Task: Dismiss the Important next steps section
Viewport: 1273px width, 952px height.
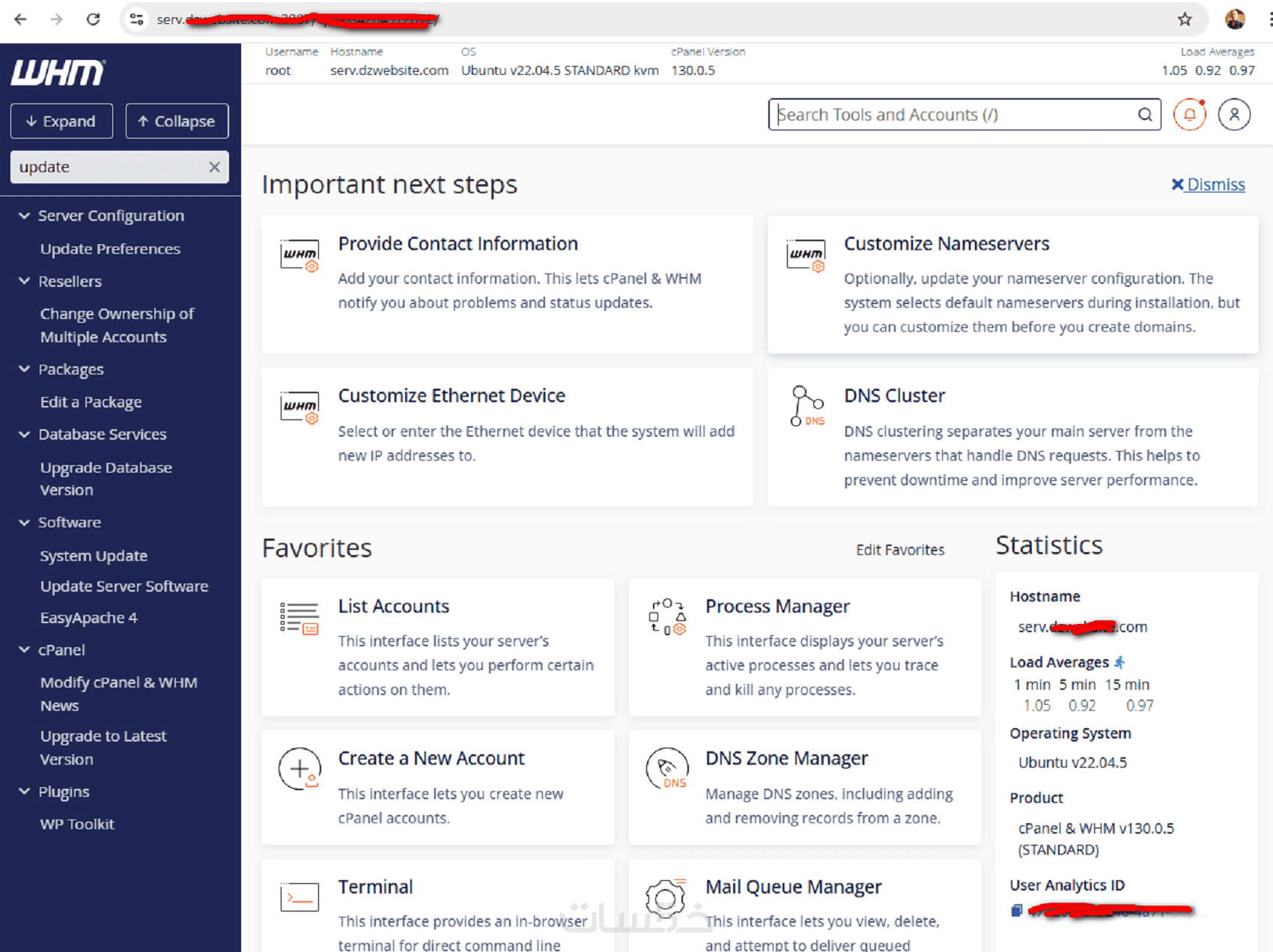Action: [1208, 184]
